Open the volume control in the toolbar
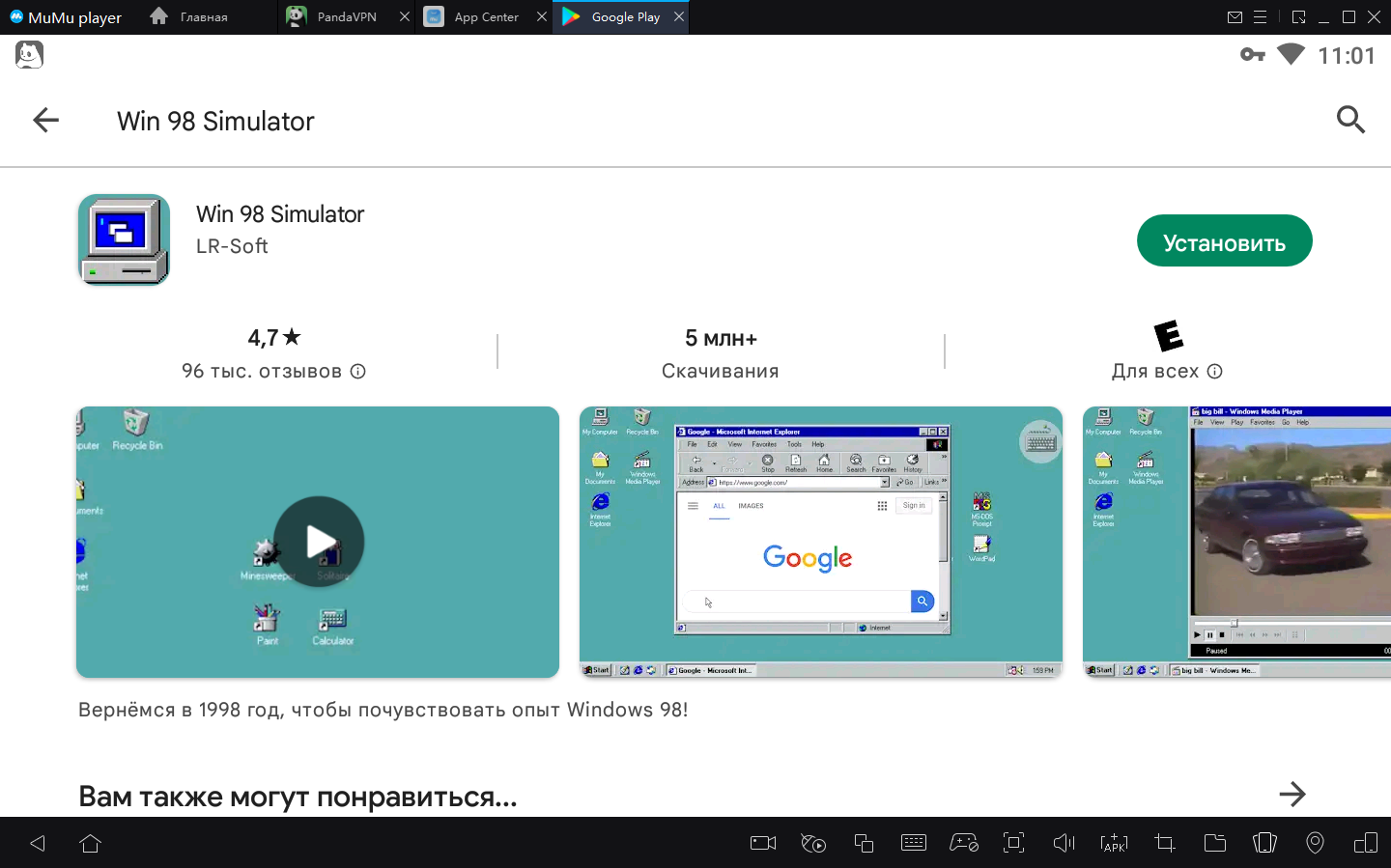Image resolution: width=1391 pixels, height=868 pixels. click(1064, 843)
